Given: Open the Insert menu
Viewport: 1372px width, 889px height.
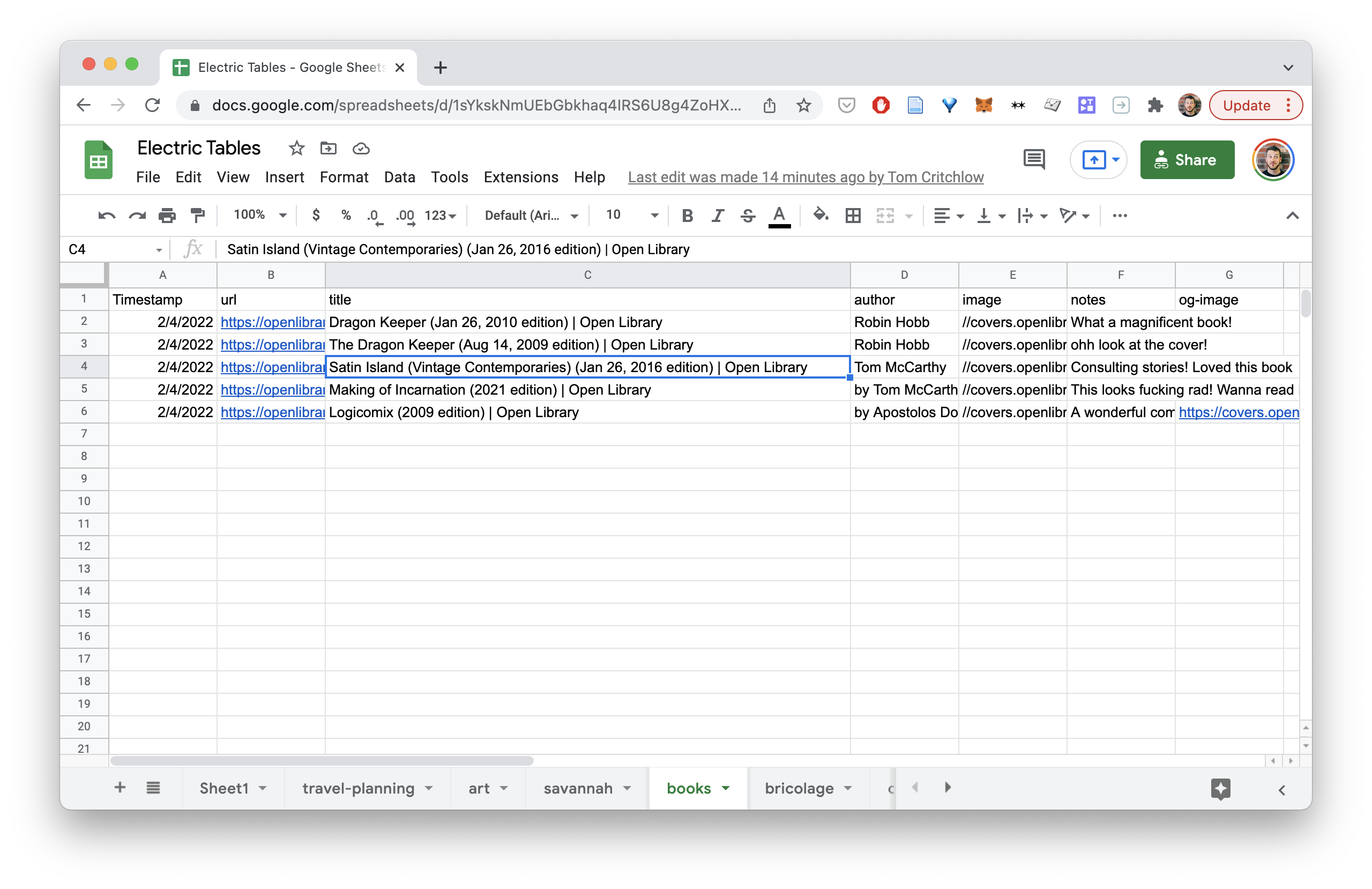Looking at the screenshot, I should [284, 177].
